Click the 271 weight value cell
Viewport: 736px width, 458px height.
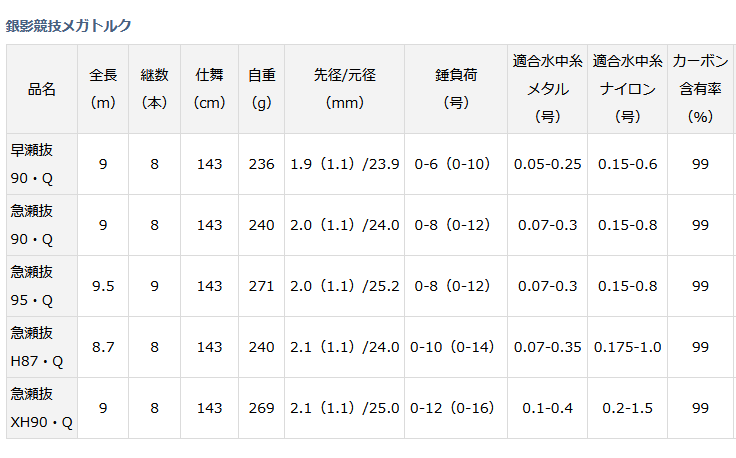[261, 286]
